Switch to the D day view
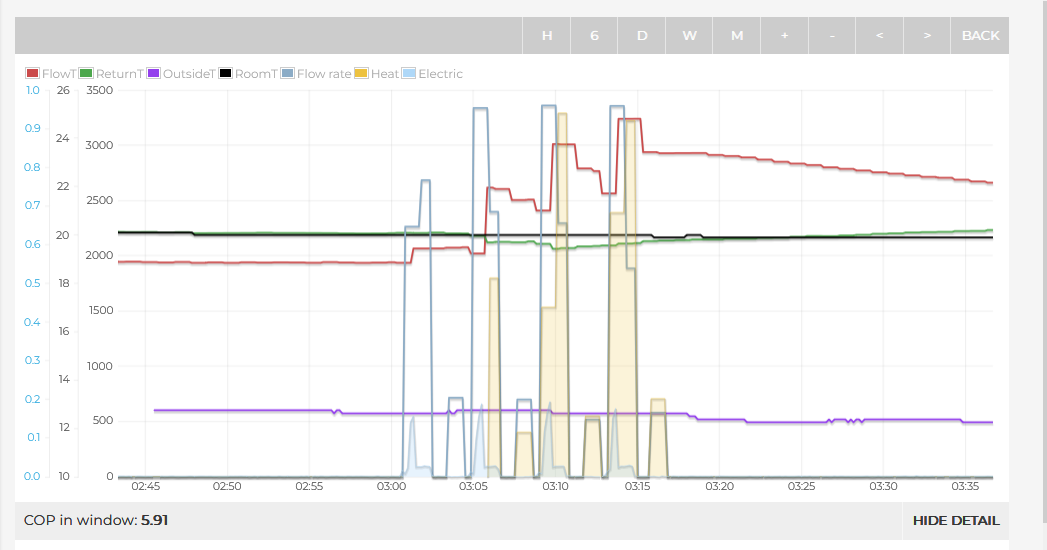This screenshot has width=1047, height=550. [x=642, y=35]
